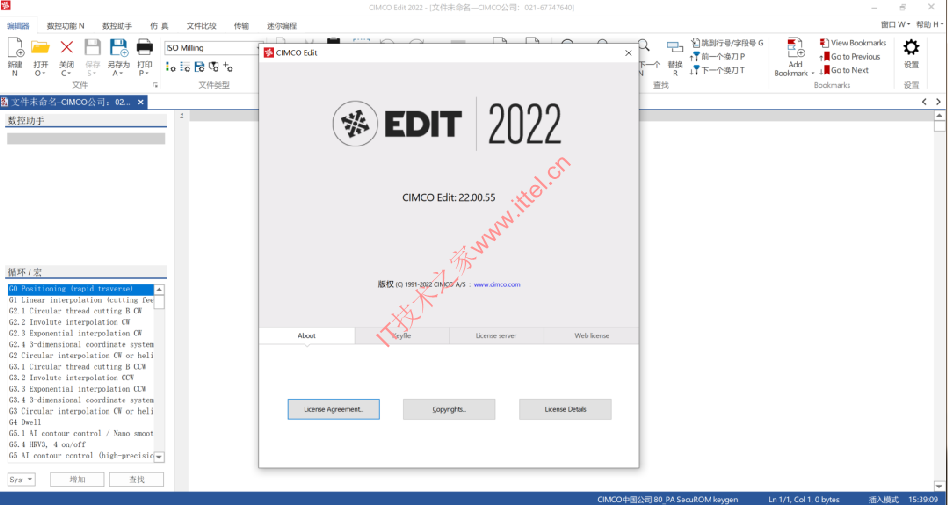Close the 文件未命名 document tab
The width and height of the screenshot is (948, 505).
click(140, 102)
